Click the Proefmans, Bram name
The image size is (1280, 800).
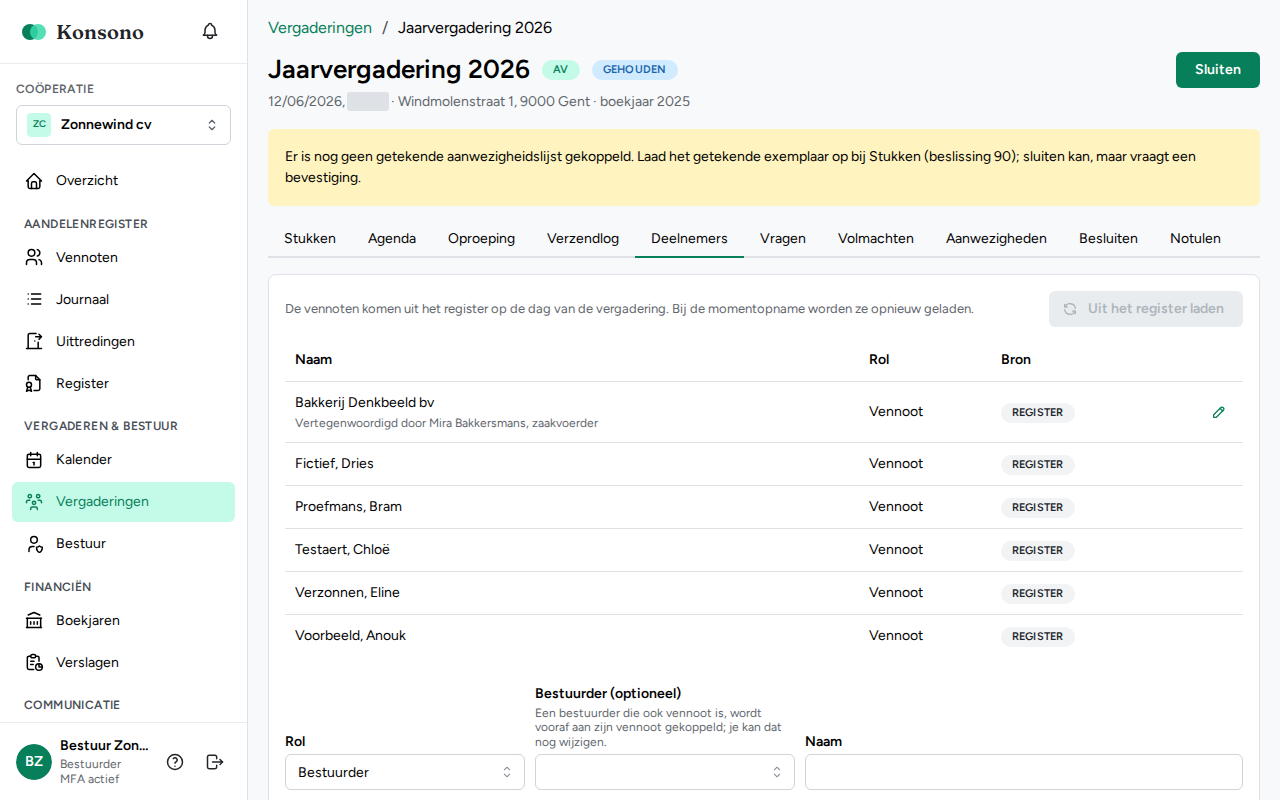click(348, 507)
